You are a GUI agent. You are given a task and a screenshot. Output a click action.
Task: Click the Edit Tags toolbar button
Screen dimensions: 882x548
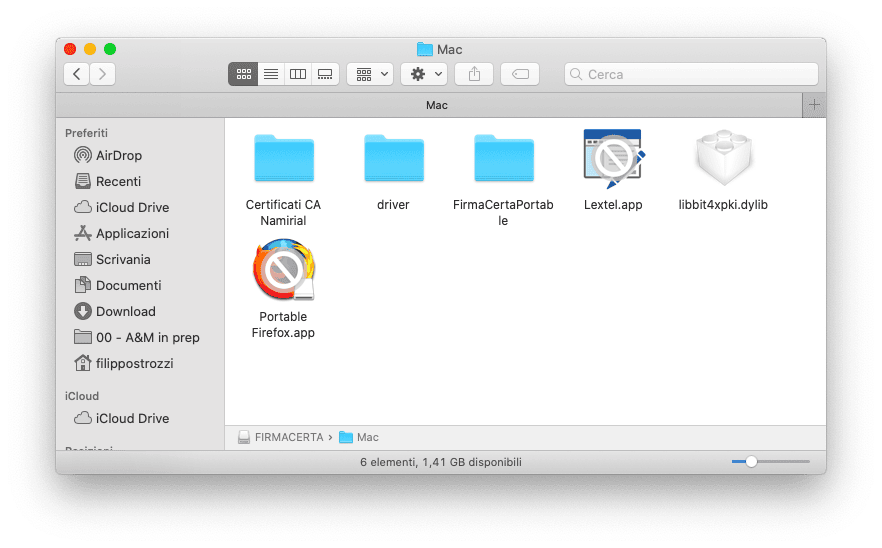click(x=520, y=74)
